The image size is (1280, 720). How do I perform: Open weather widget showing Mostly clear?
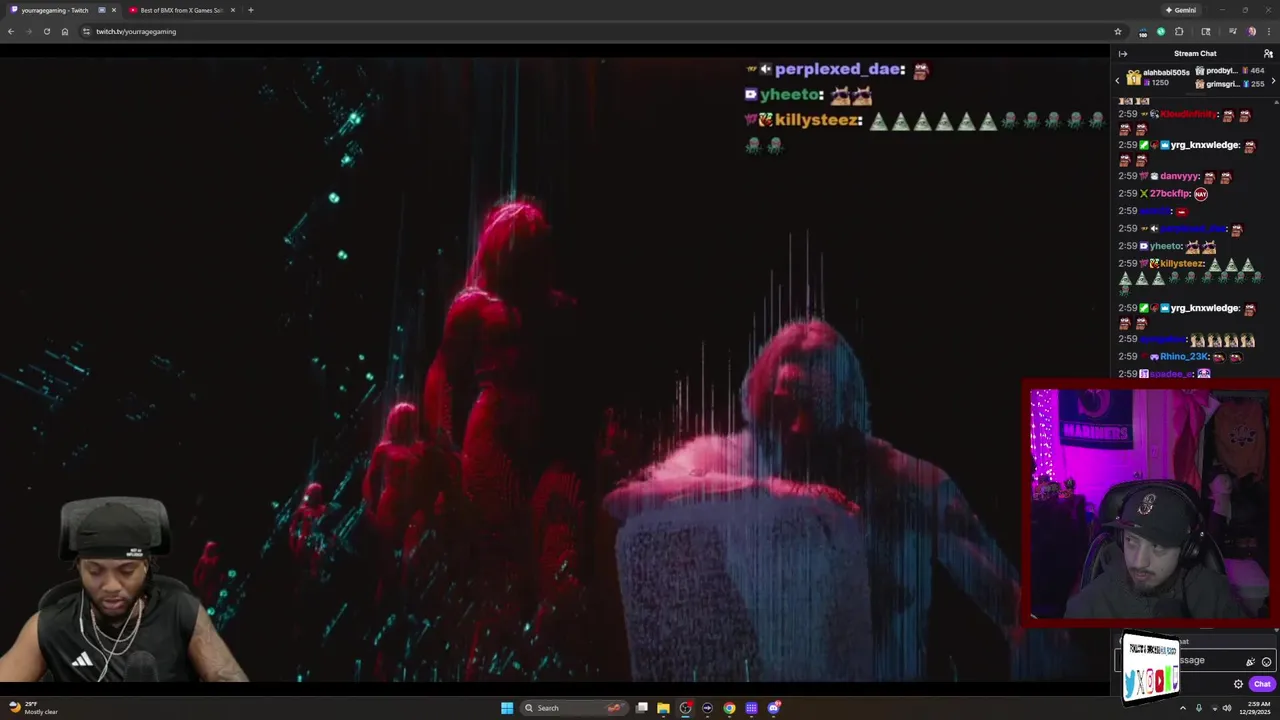[x=35, y=708]
